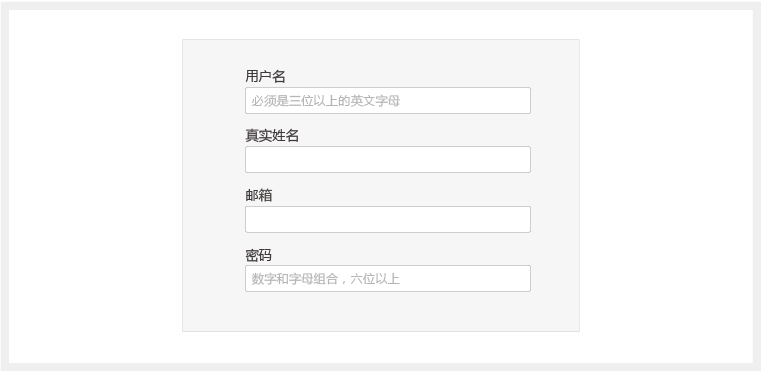Click the gray form panel background
The image size is (761, 371).
pos(214,185)
